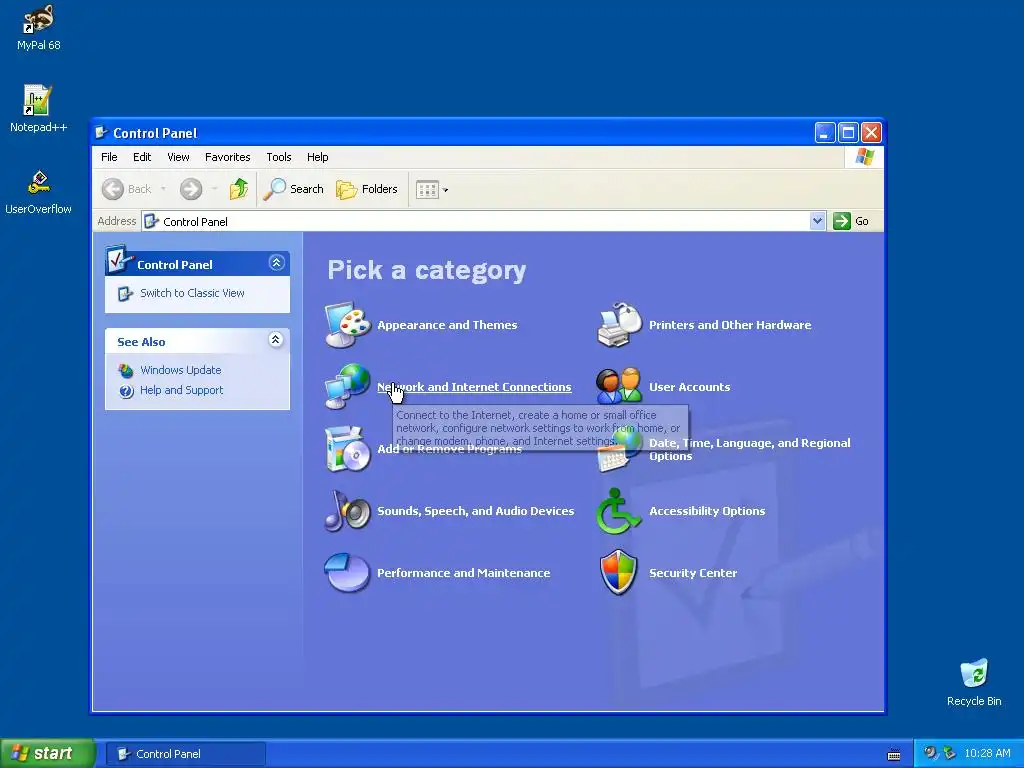Select the Recycle Bin desktop icon
Screen dimensions: 1024x768
coord(974,682)
